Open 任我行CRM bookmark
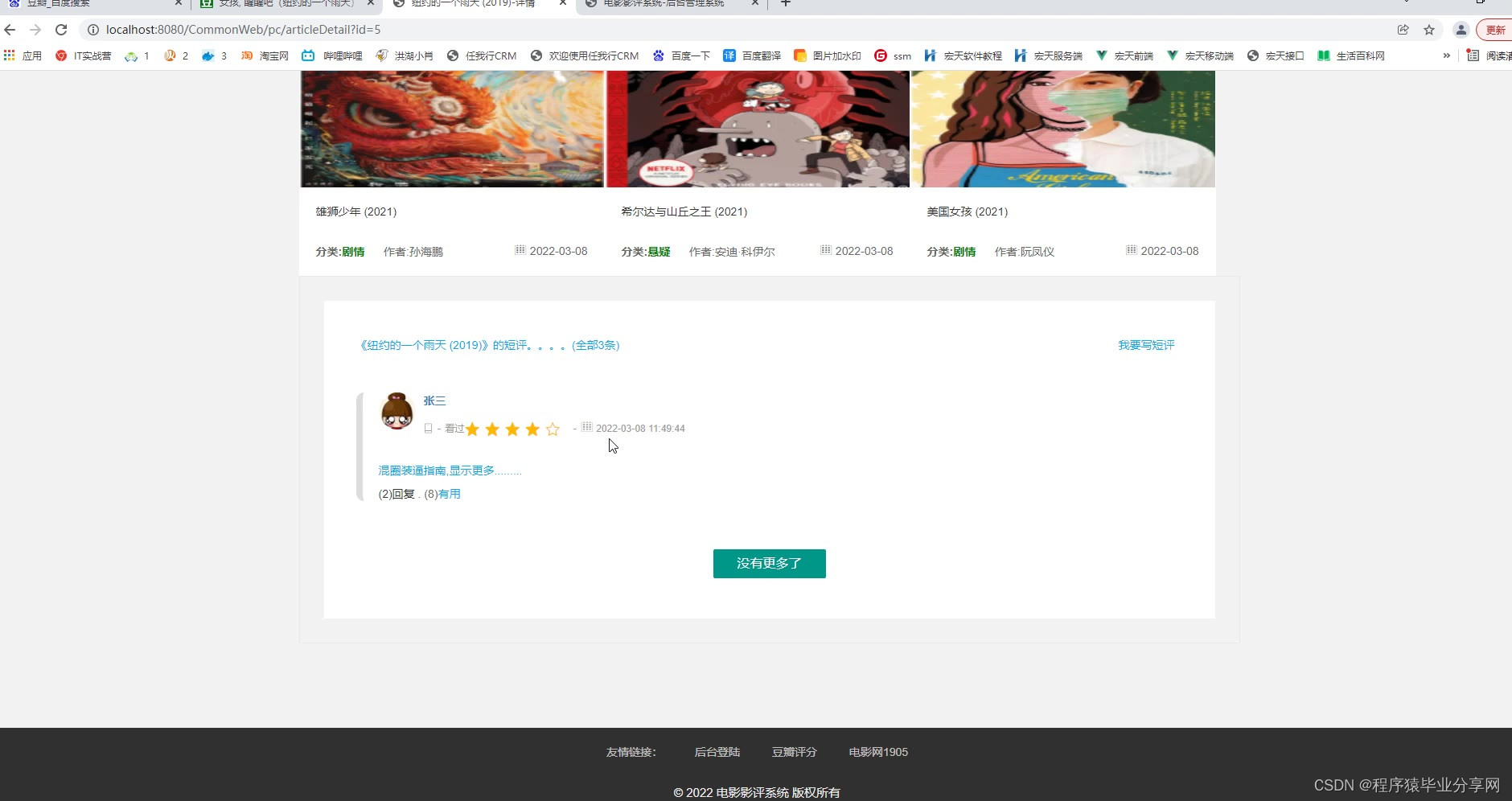Viewport: 1512px width, 801px height. coord(482,55)
